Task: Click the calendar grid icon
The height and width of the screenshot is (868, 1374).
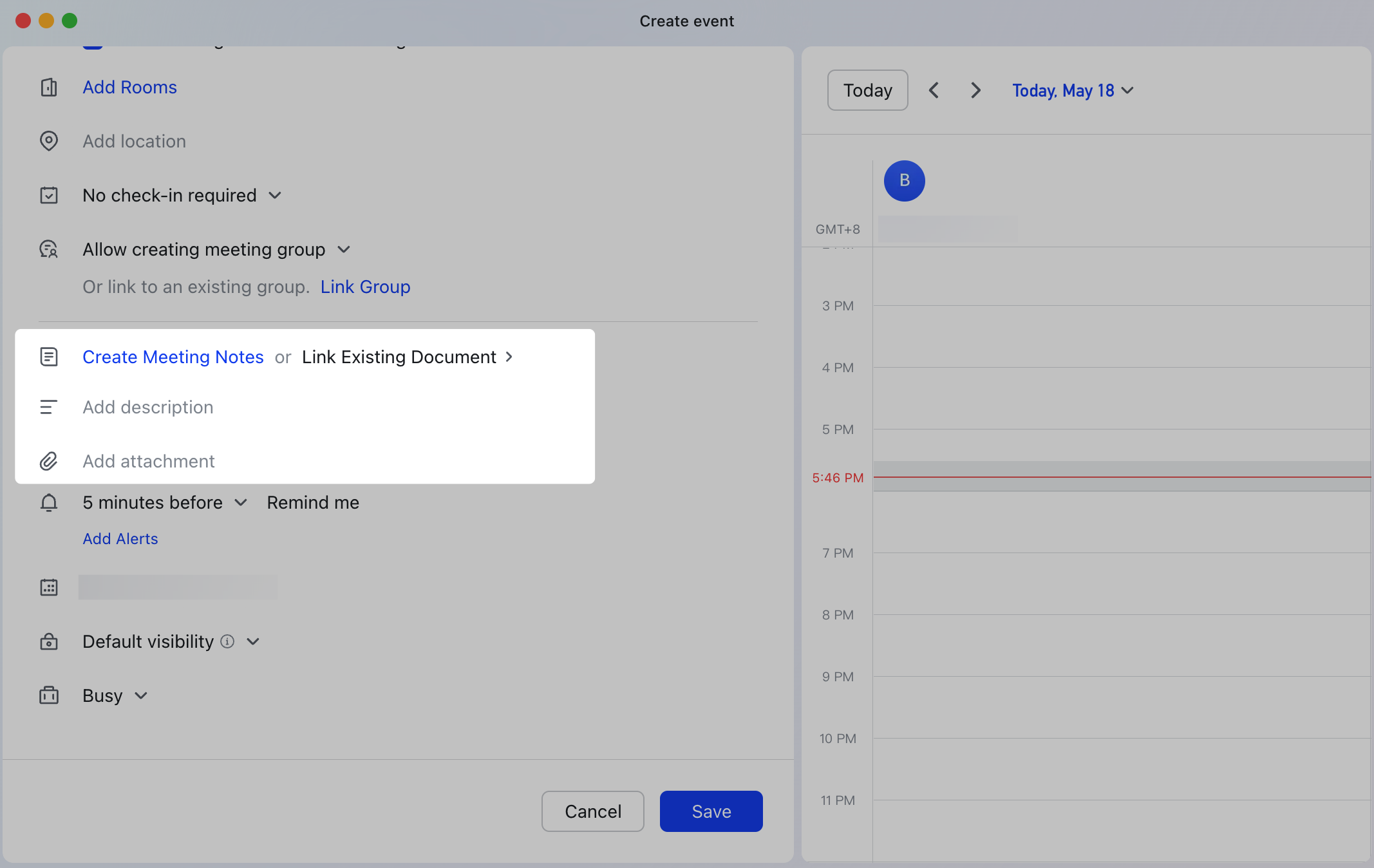Action: pos(49,587)
